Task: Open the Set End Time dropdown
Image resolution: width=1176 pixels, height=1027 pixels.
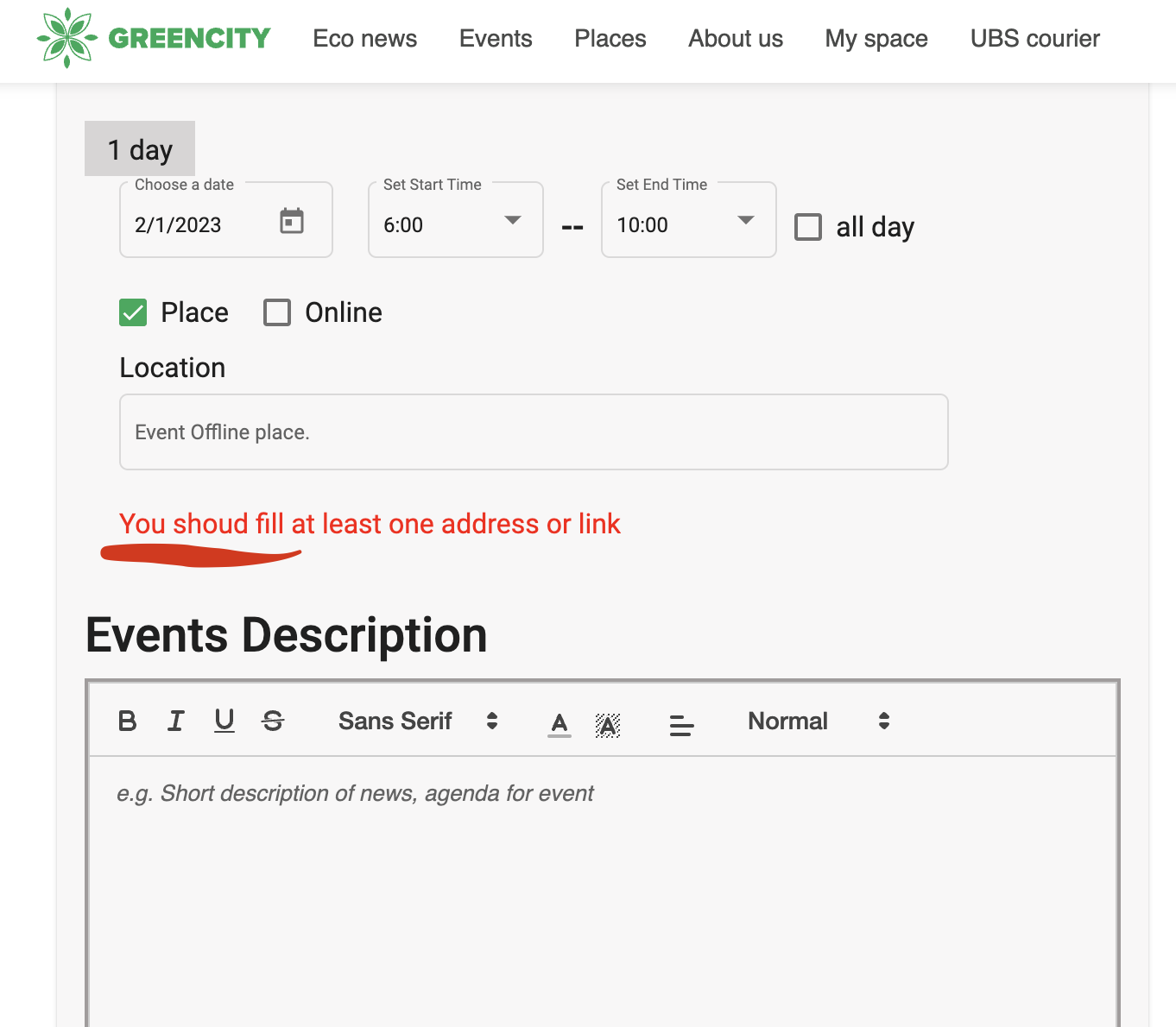Action: [745, 221]
